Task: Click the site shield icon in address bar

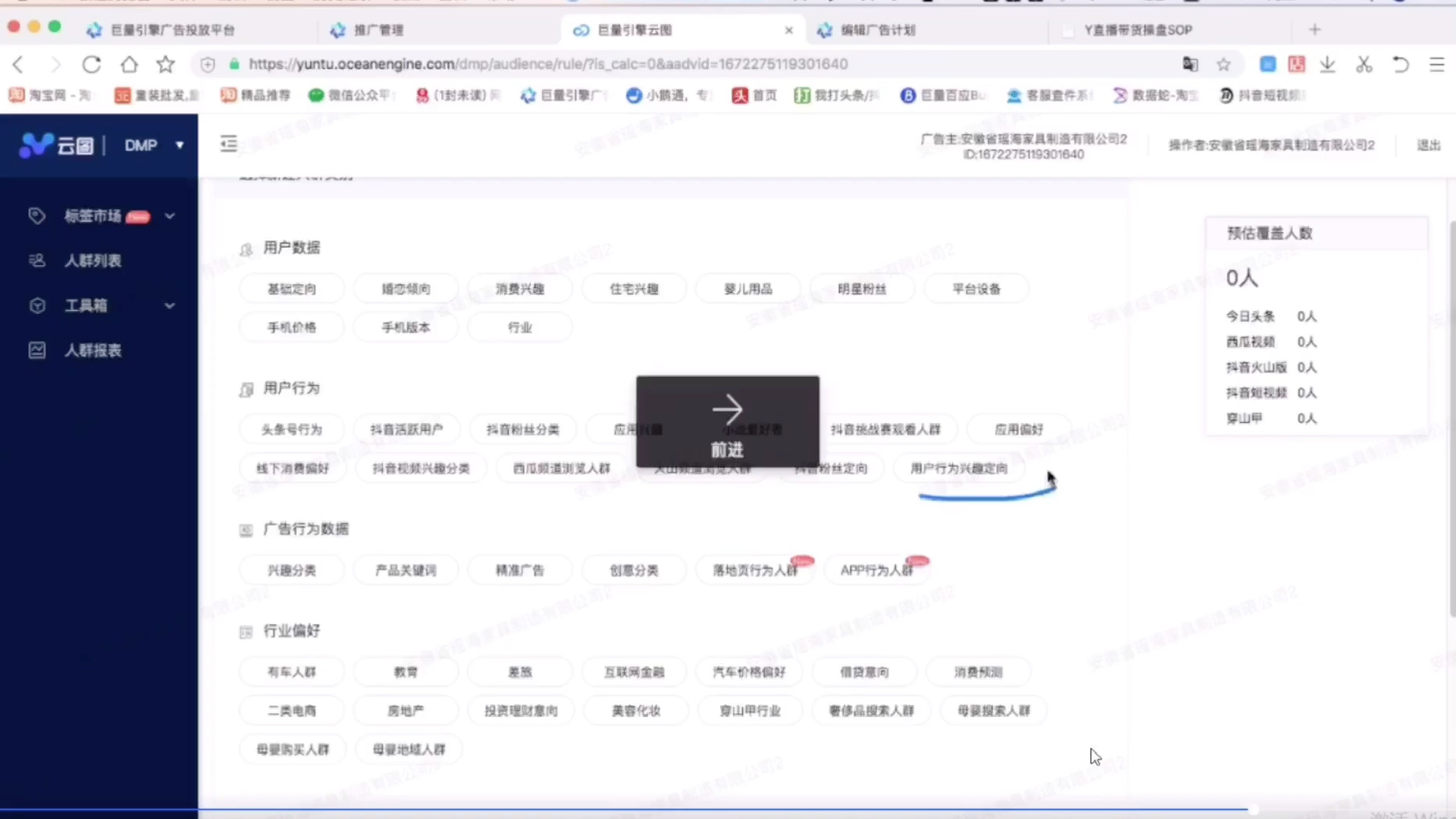Action: [207, 64]
